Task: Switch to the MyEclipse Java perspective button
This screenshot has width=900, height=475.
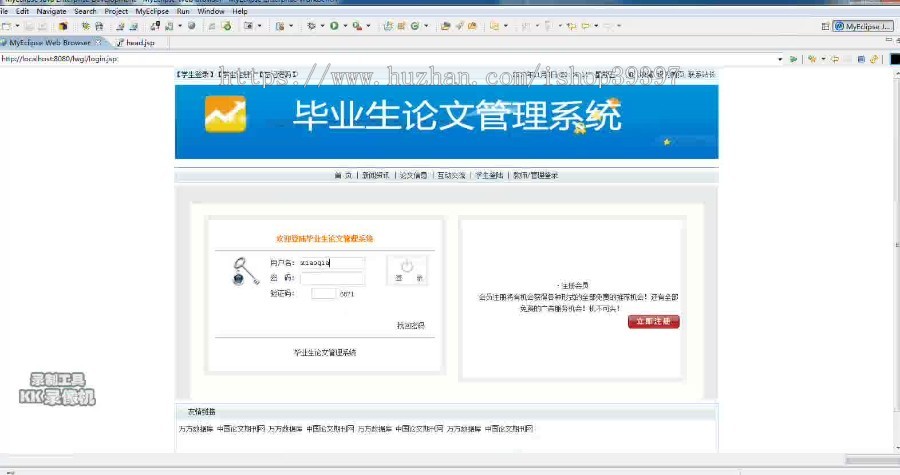Action: click(x=863, y=26)
